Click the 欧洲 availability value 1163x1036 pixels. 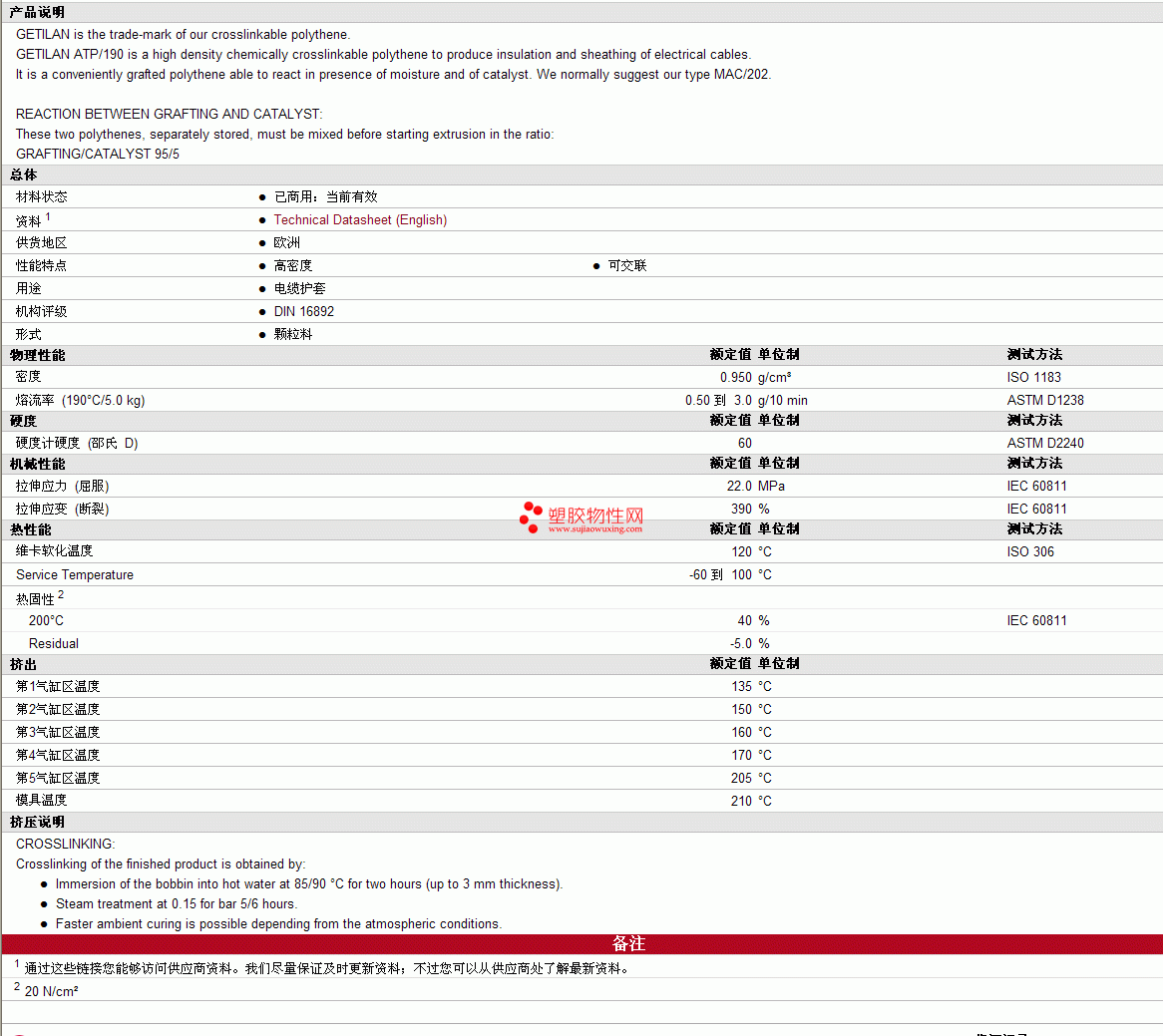[x=287, y=243]
